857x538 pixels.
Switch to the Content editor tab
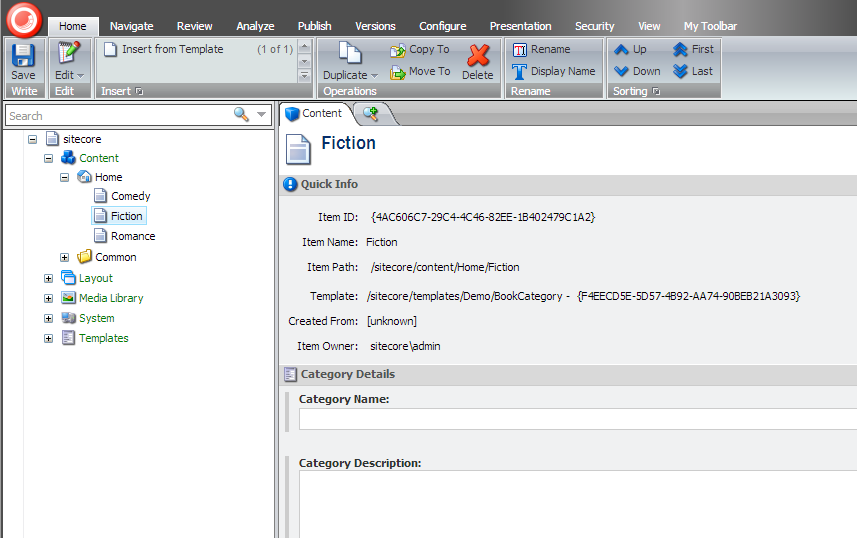(314, 114)
